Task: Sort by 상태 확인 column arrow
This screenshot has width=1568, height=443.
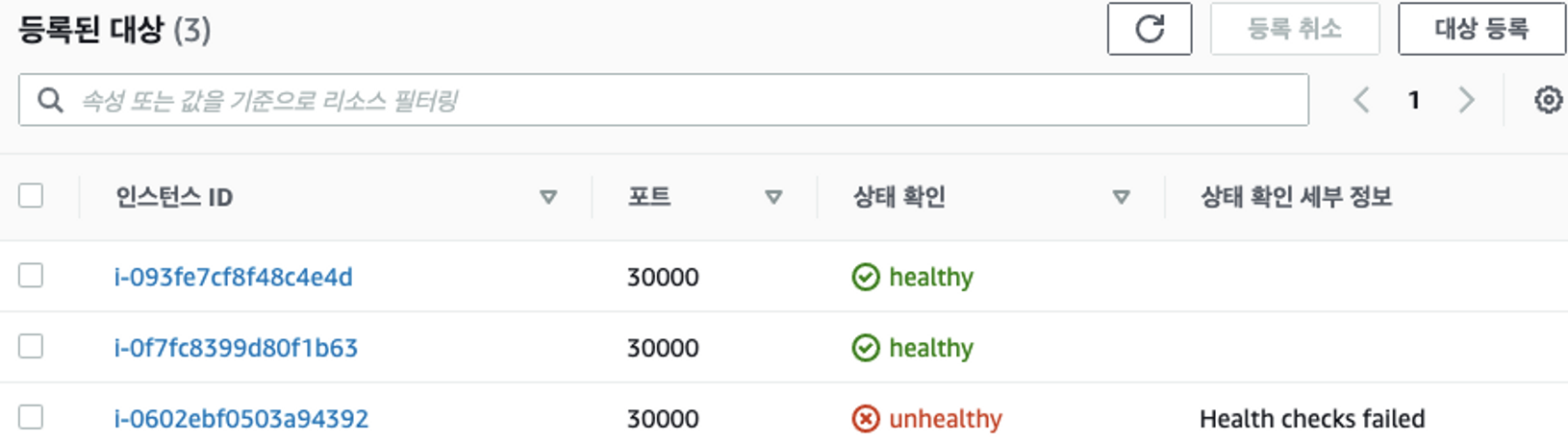Action: (1121, 197)
